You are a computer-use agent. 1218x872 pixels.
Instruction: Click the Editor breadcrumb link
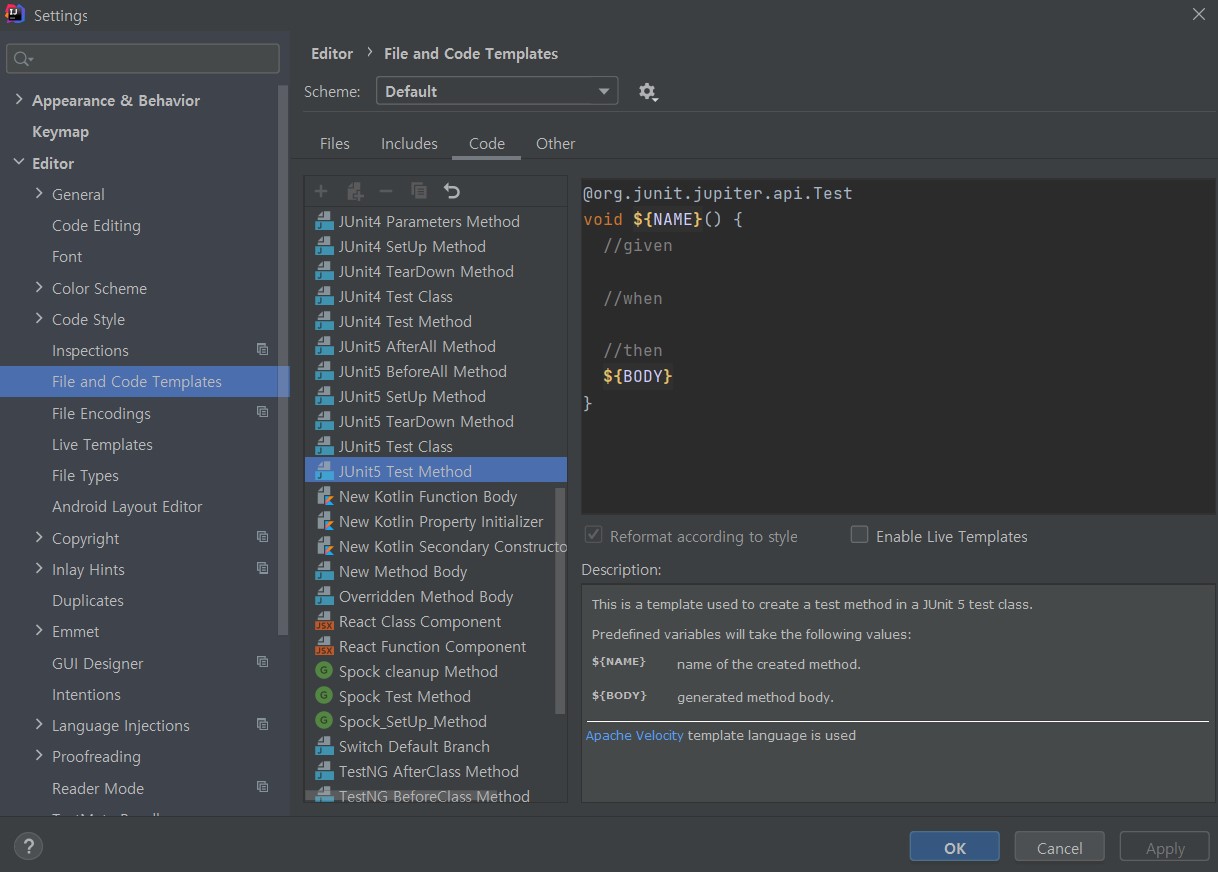click(x=332, y=54)
